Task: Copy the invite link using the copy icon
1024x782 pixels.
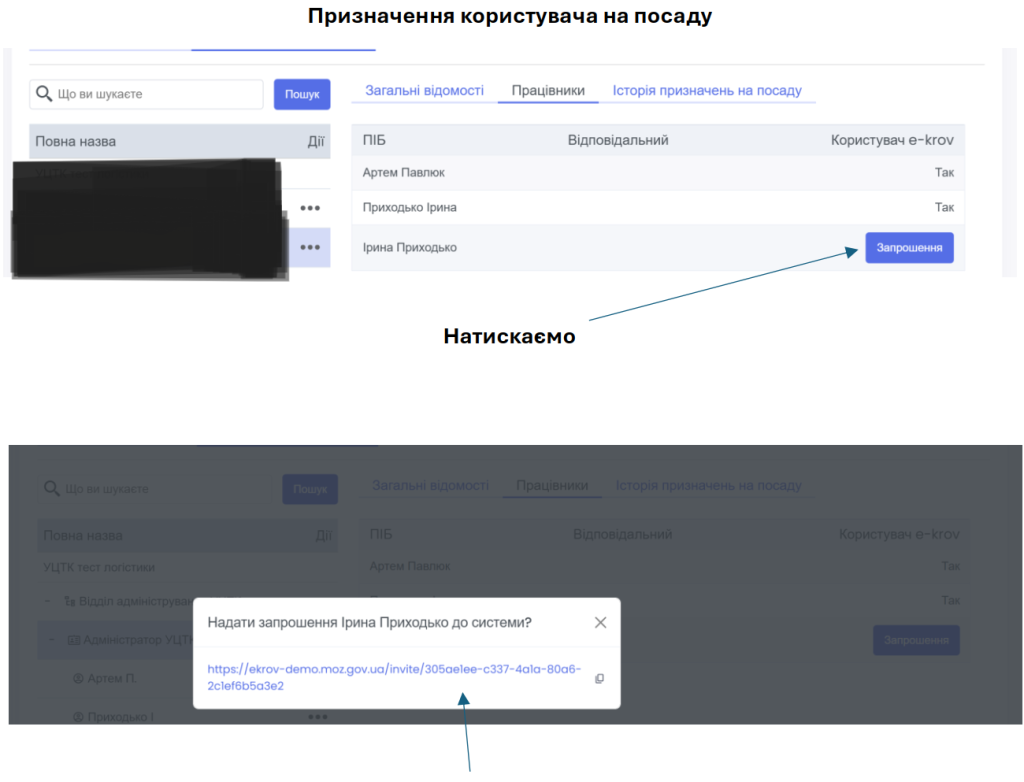Action: (x=599, y=678)
